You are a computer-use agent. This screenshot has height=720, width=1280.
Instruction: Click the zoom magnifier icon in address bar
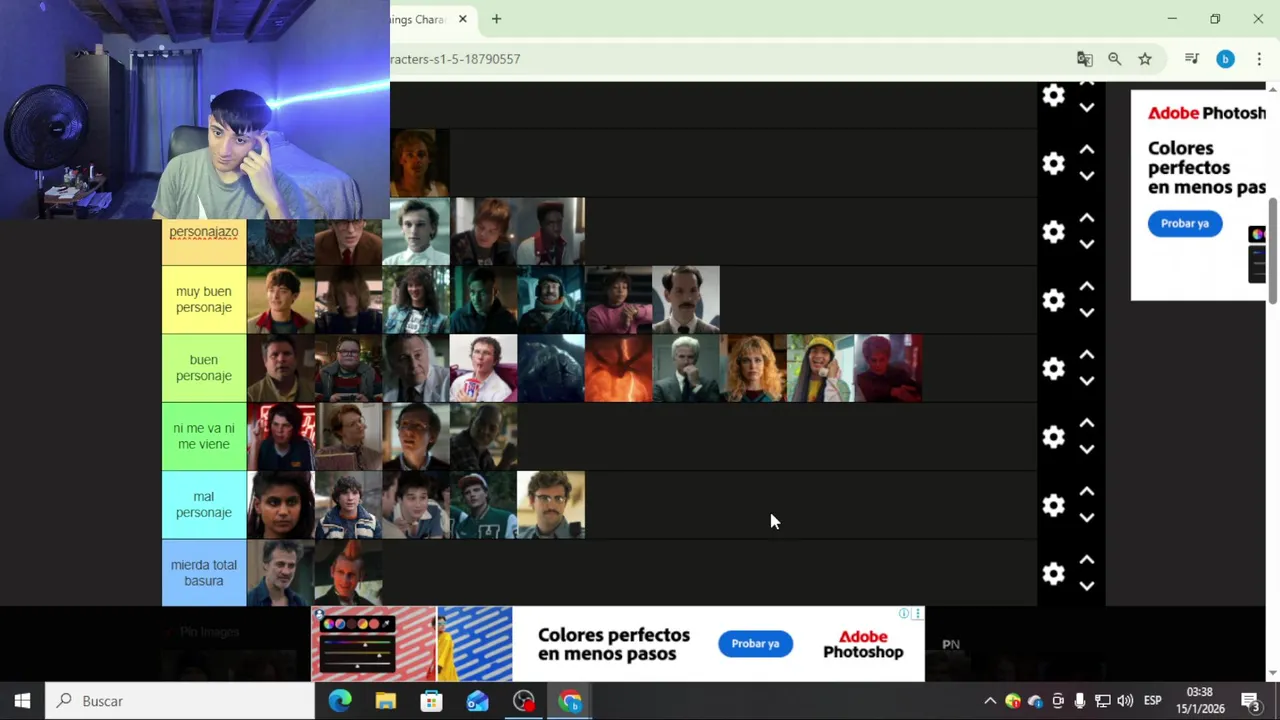[1114, 59]
